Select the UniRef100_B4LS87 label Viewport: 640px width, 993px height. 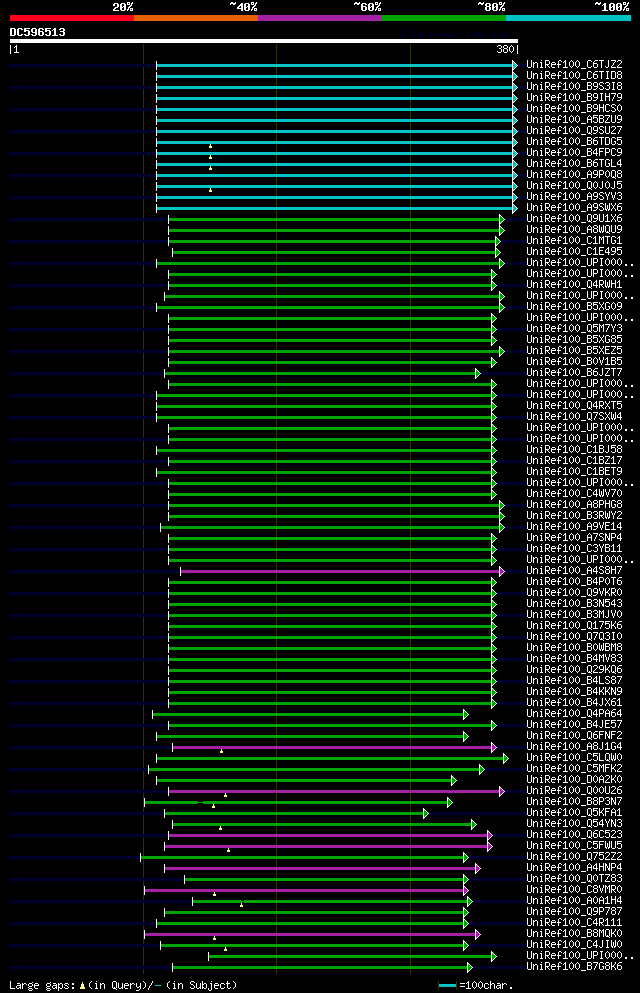[x=574, y=680]
